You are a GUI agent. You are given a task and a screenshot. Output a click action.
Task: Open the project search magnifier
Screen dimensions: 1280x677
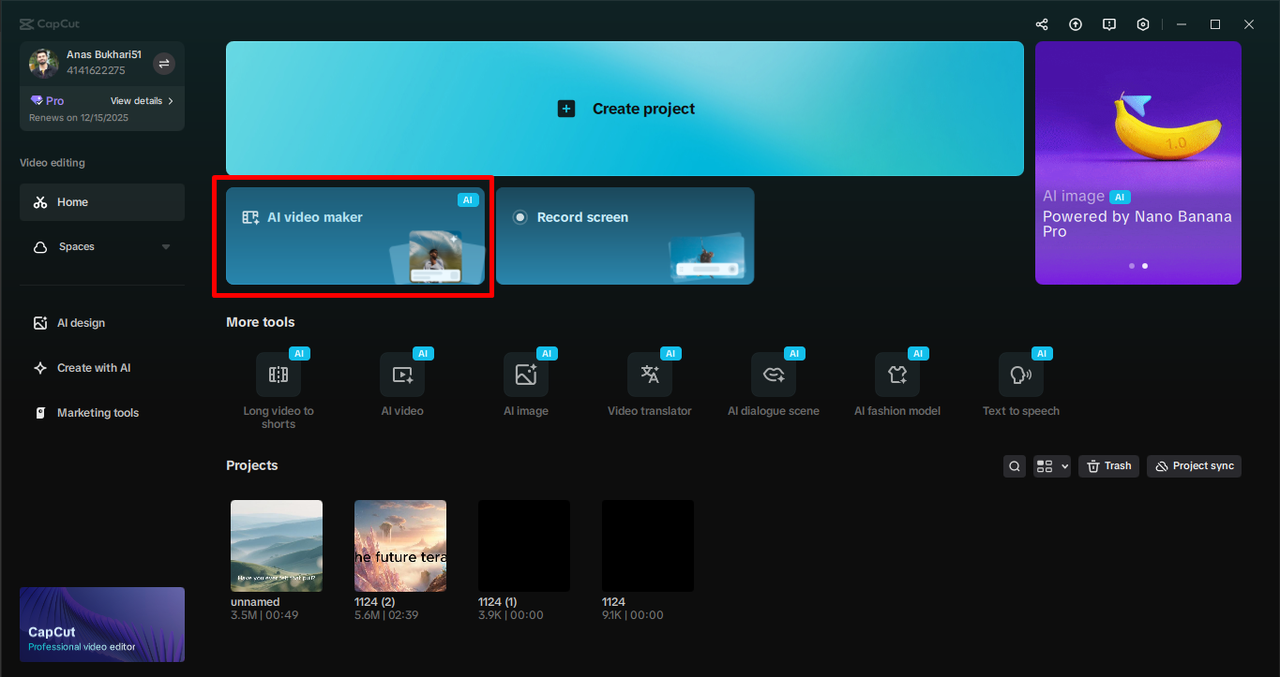[1014, 465]
